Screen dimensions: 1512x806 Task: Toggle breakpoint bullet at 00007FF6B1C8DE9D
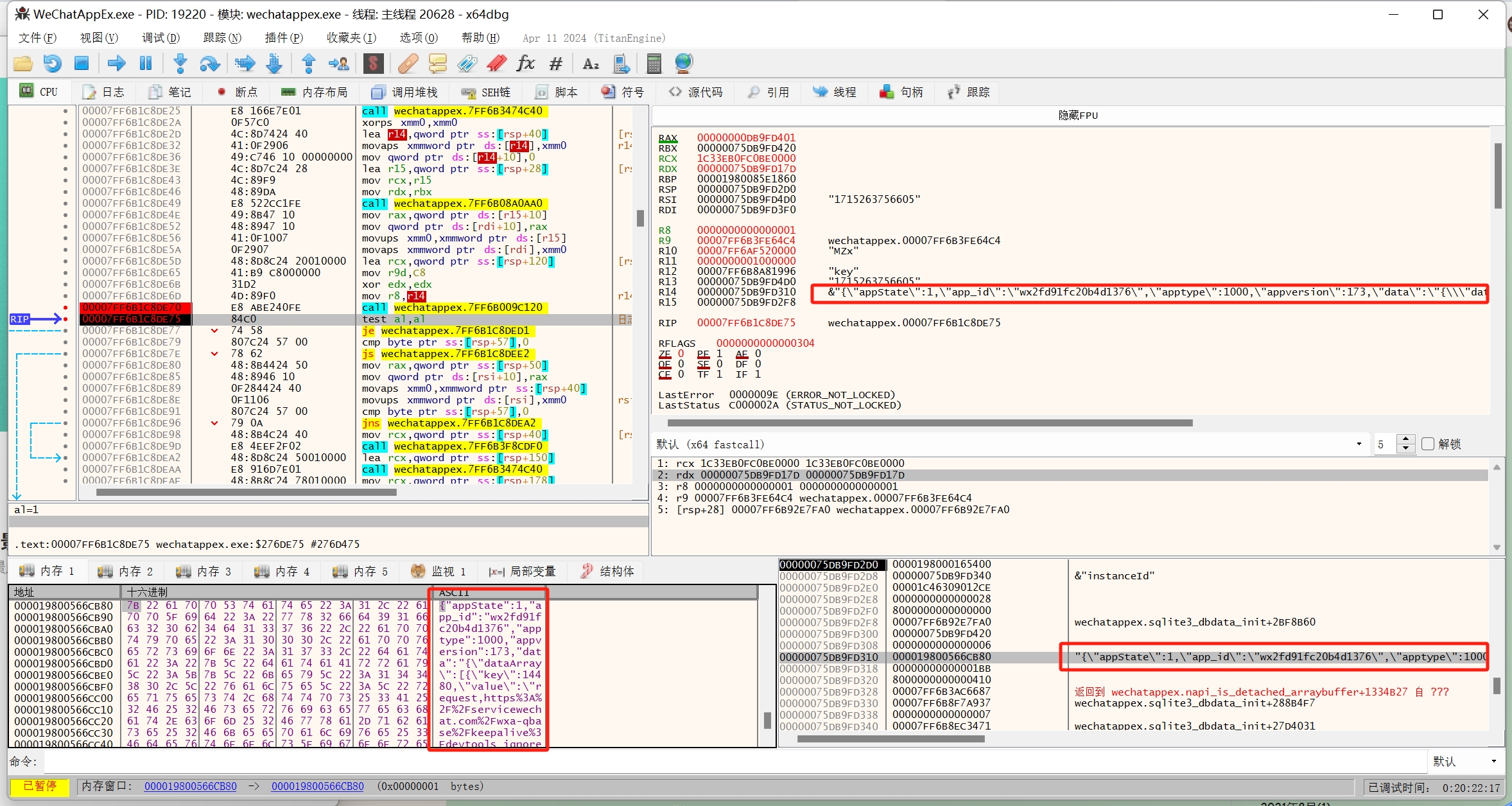[x=65, y=446]
